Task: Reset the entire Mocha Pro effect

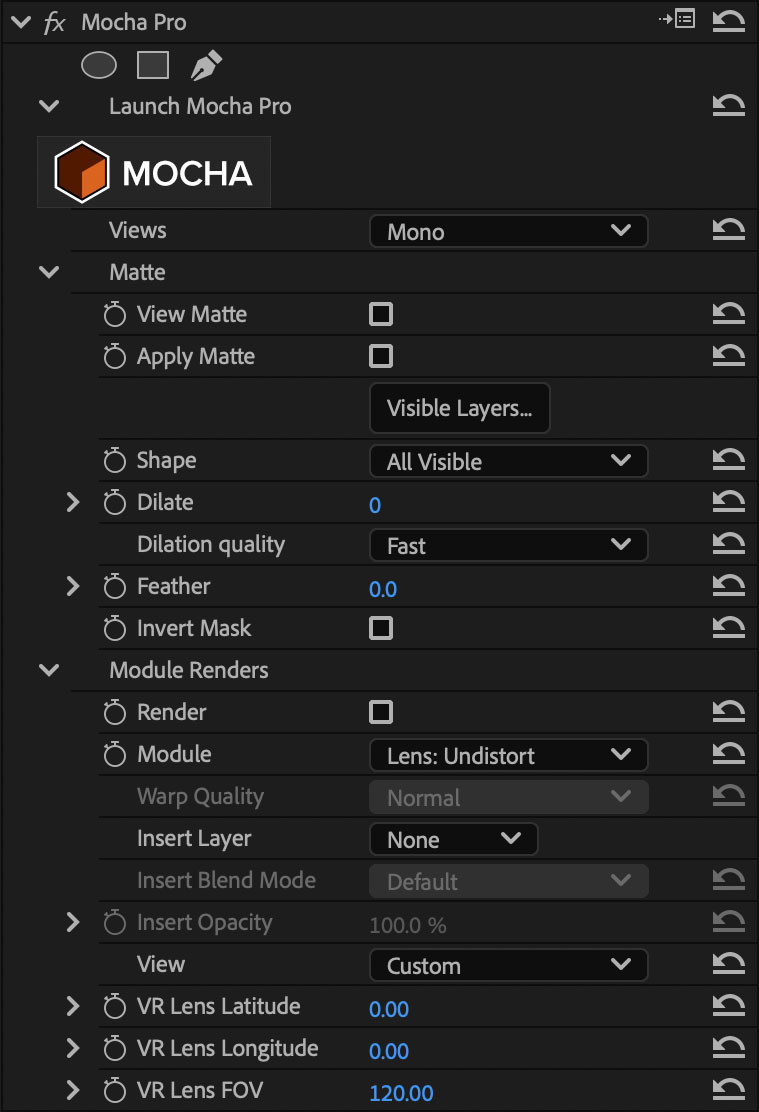Action: [728, 22]
